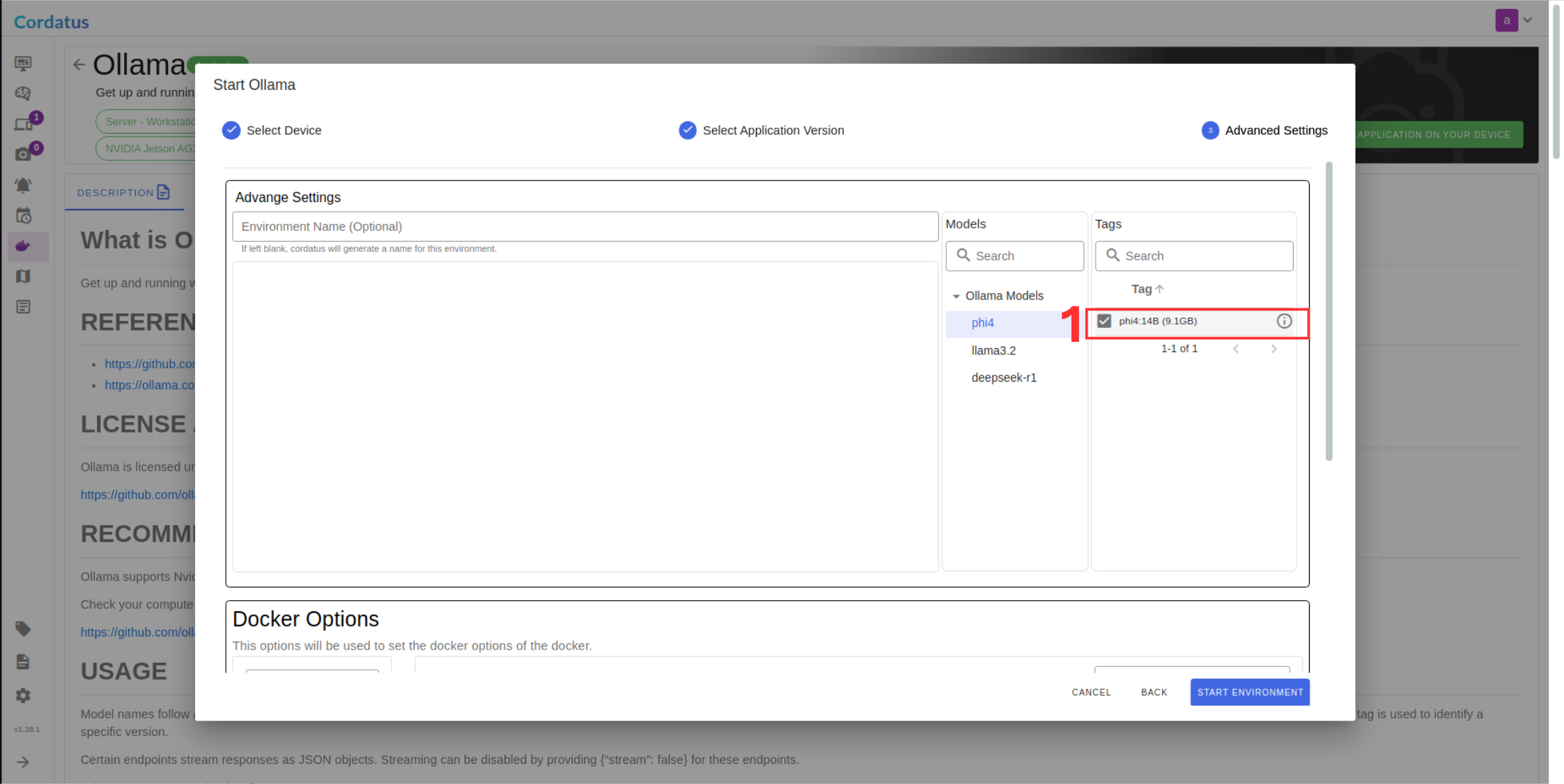The height and width of the screenshot is (784, 1564).
Task: Go back using arrow beside Ollama title
Action: (x=79, y=65)
